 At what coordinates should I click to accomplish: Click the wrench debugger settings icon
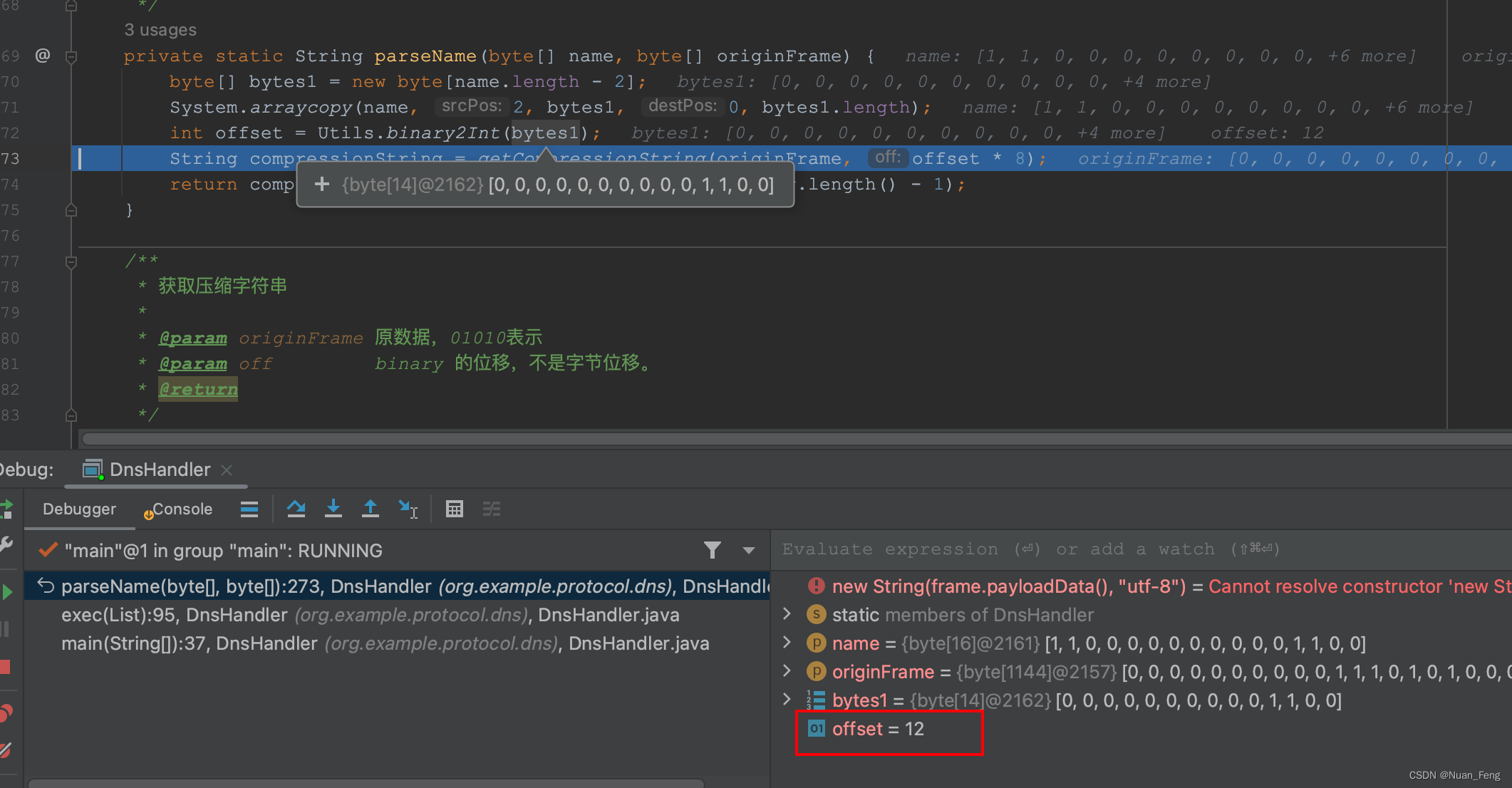pyautogui.click(x=6, y=544)
